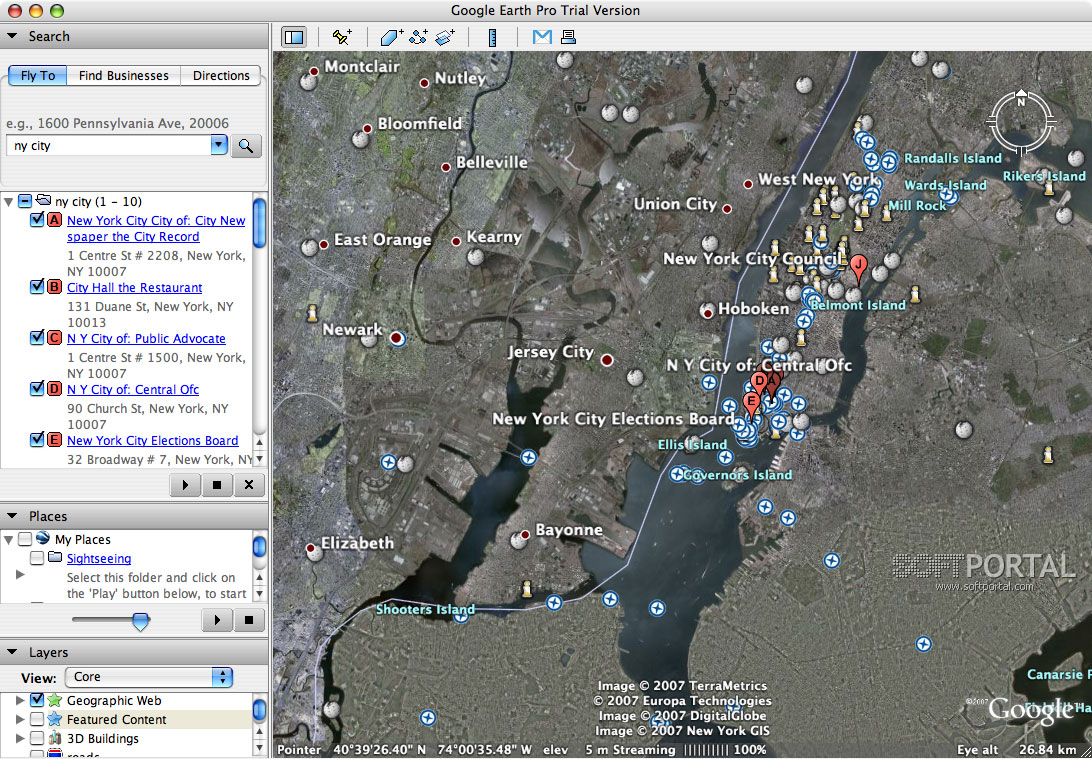Click the Jersey City place marker dot
This screenshot has height=759, width=1092.
click(607, 360)
